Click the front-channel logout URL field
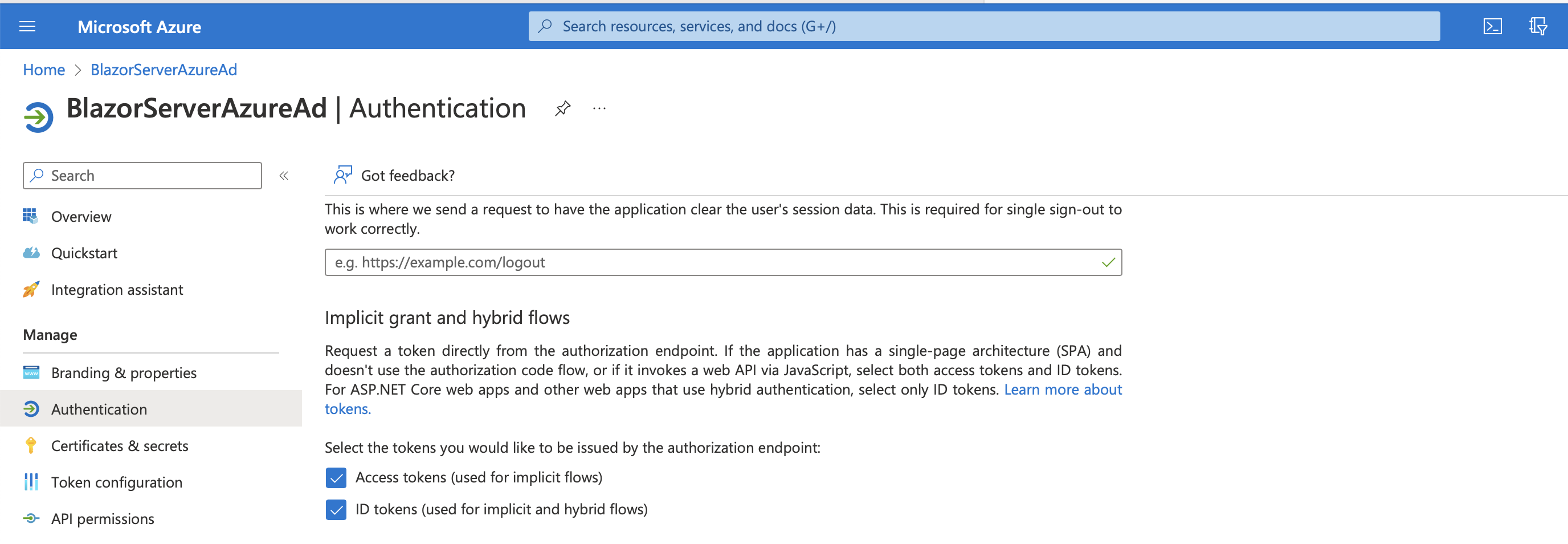Image resolution: width=1568 pixels, height=544 pixels. coord(723,262)
